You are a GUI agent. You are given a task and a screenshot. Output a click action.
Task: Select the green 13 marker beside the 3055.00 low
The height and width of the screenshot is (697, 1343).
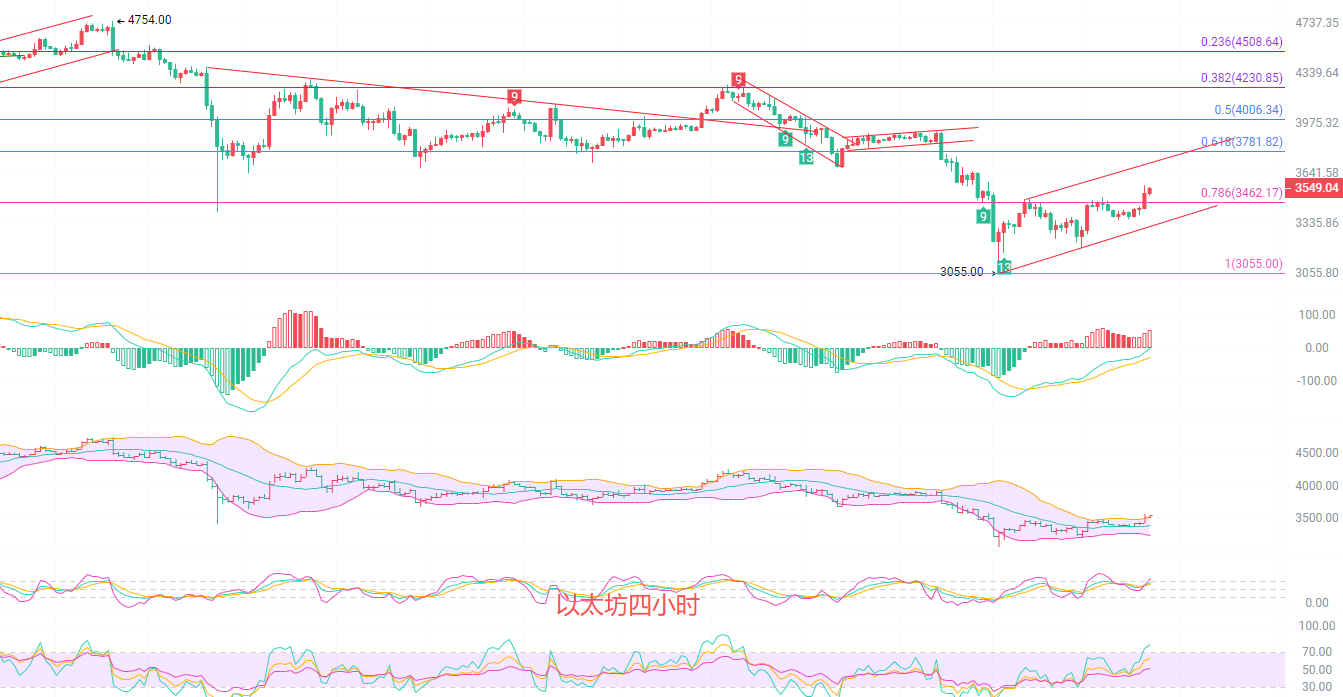pyautogui.click(x=1004, y=266)
